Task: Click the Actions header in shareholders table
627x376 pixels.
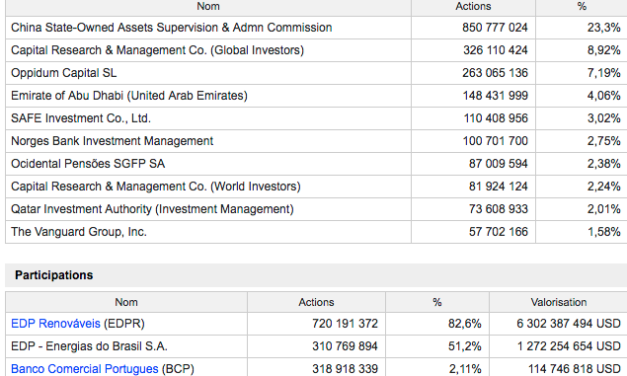Action: [x=473, y=6]
